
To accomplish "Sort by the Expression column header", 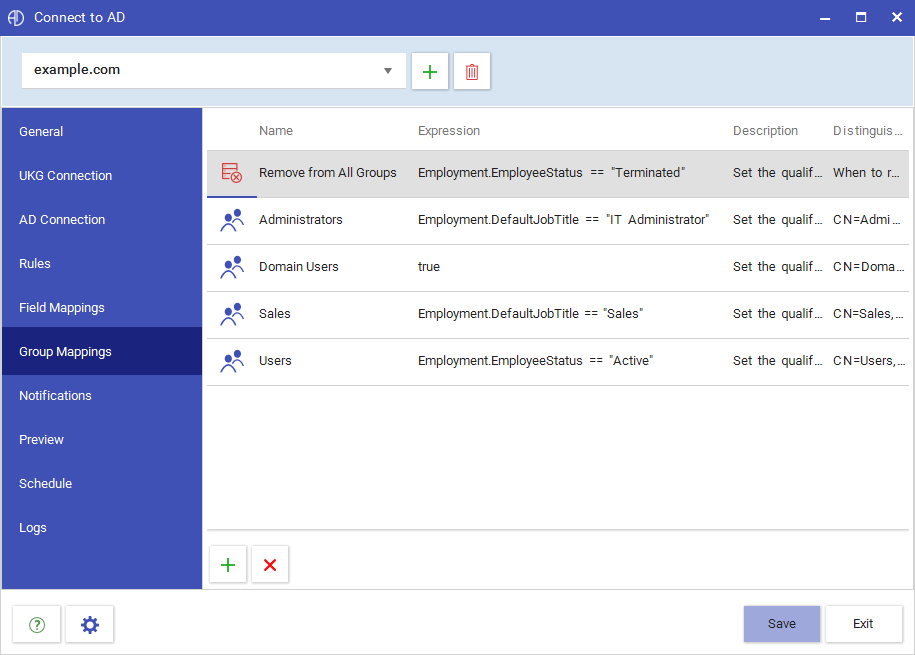I will (449, 131).
